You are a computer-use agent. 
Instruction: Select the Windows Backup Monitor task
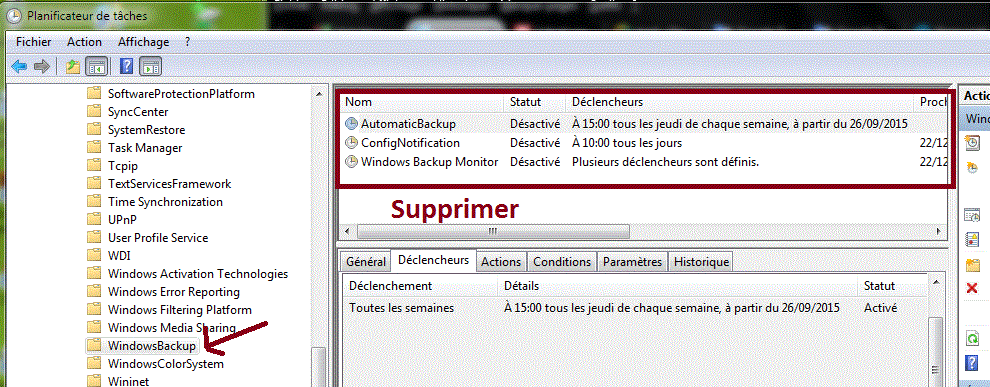pyautogui.click(x=644, y=162)
